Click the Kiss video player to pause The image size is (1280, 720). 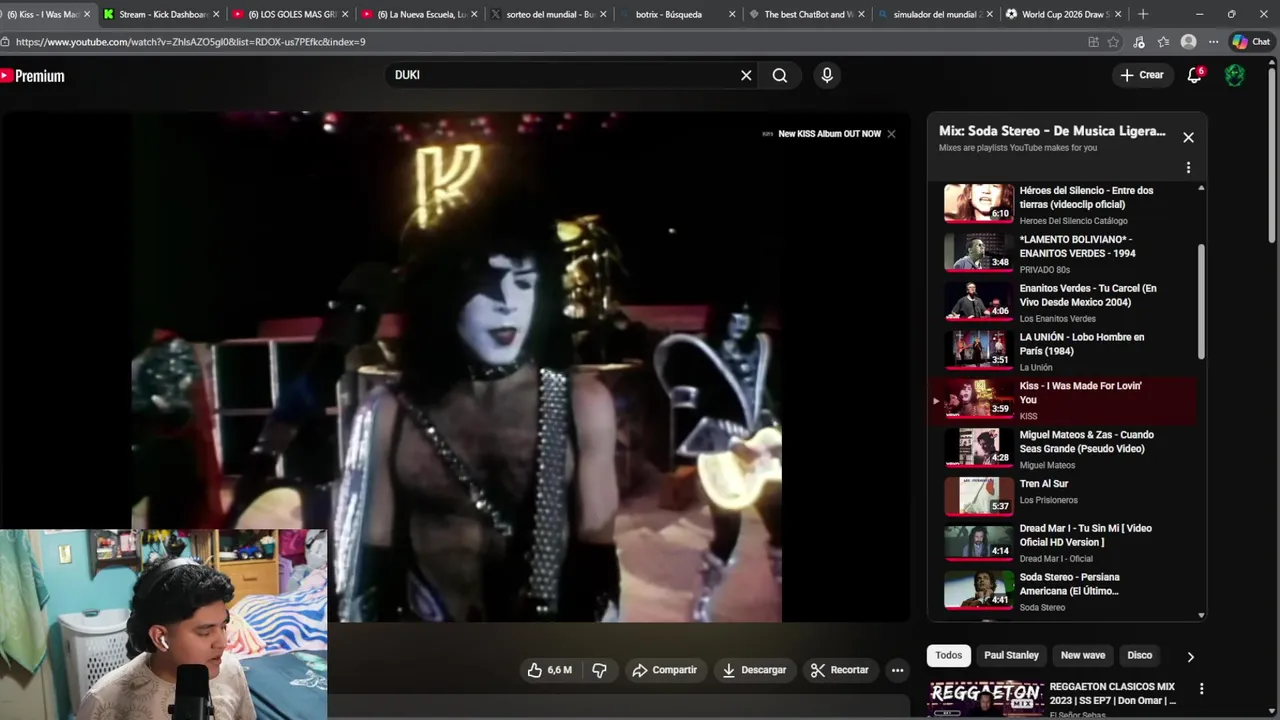pyautogui.click(x=455, y=366)
